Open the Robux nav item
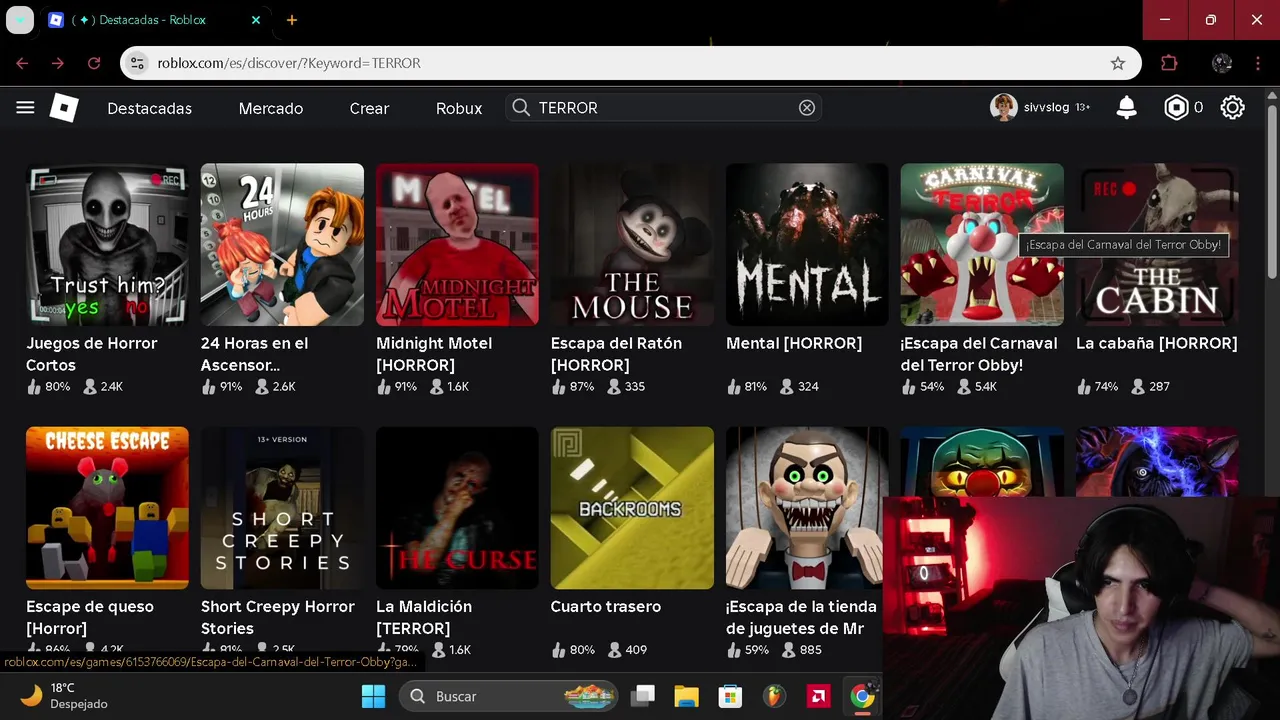Screen dimensions: 1280x720 (x=459, y=108)
